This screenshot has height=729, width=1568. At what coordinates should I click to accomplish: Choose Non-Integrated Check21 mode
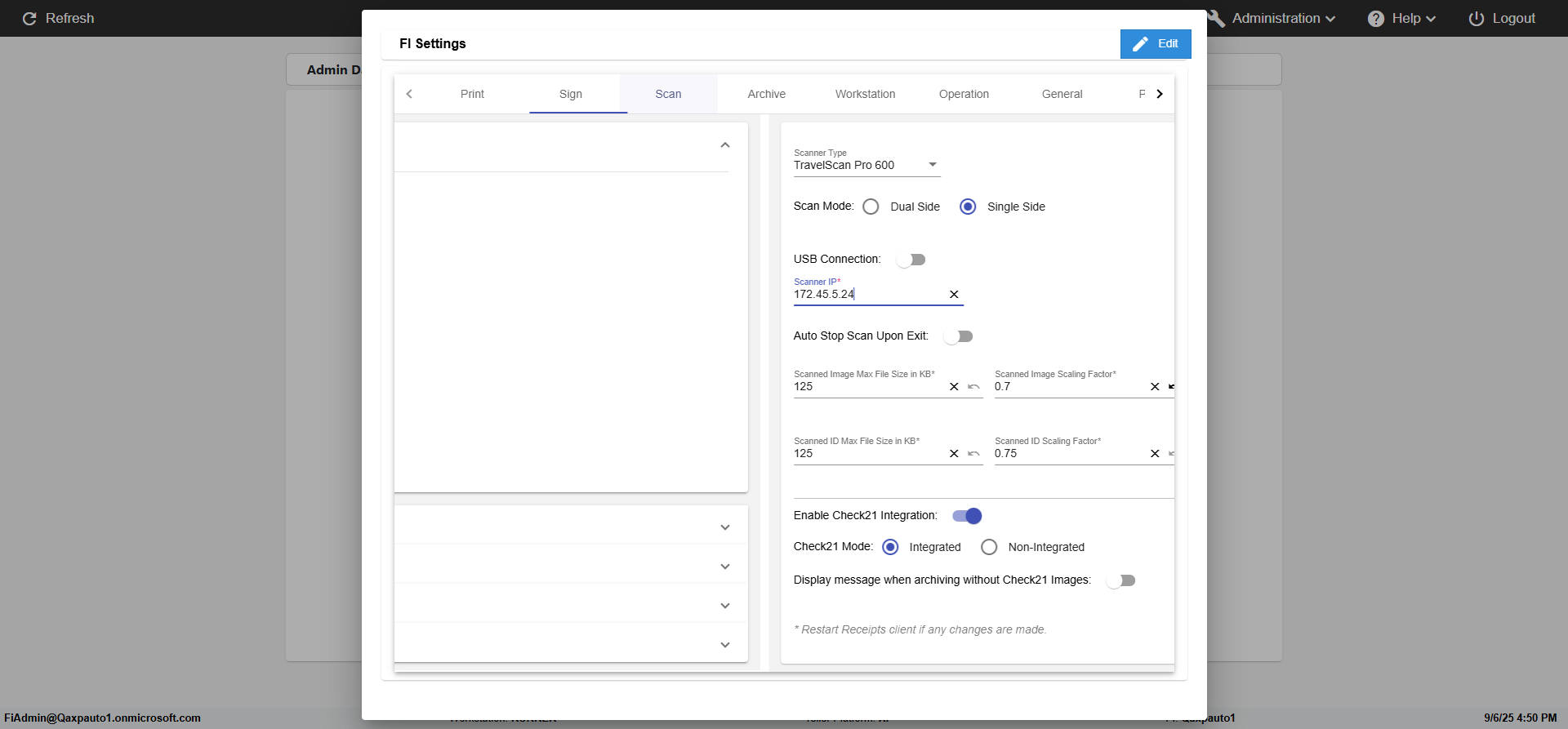tap(989, 548)
